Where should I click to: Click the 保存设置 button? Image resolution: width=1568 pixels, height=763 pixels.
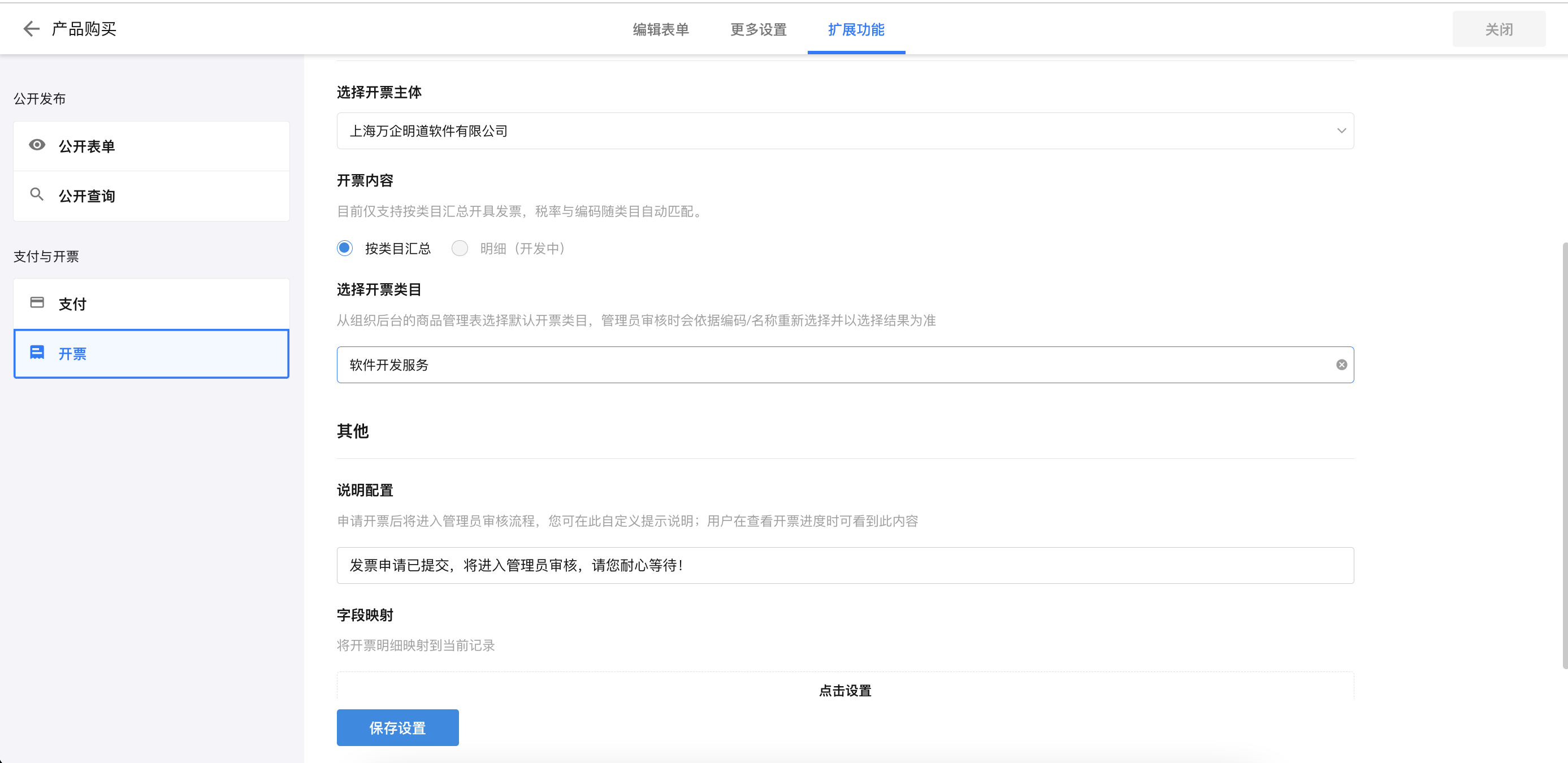(x=397, y=727)
